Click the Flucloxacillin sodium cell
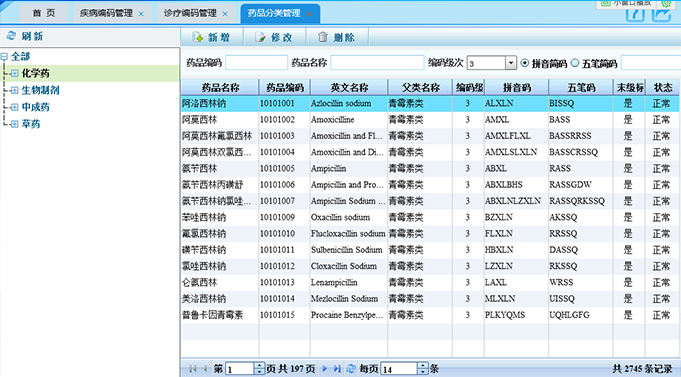Image resolution: width=681 pixels, height=377 pixels. (x=349, y=234)
